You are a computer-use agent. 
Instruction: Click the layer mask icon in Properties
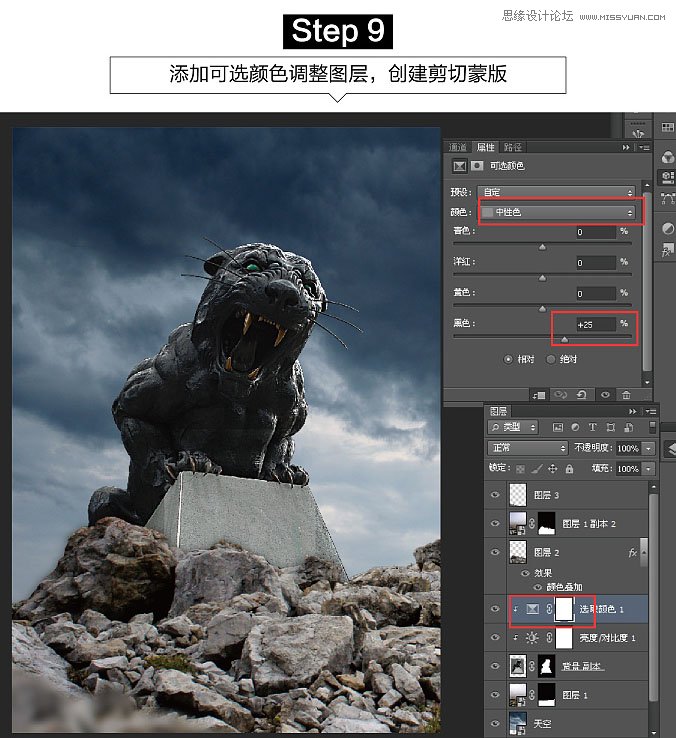click(x=477, y=166)
